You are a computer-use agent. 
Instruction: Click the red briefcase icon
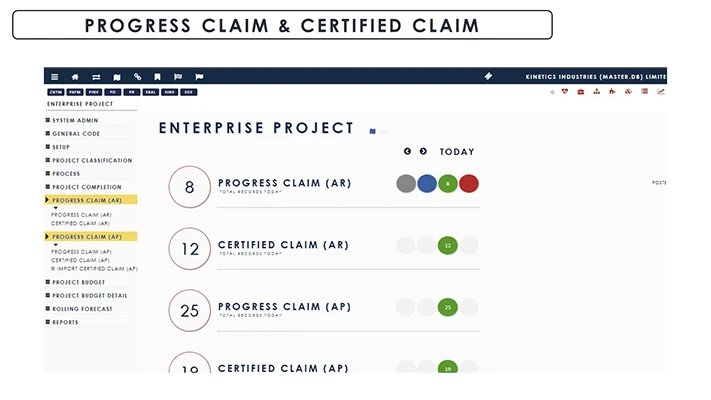582,92
